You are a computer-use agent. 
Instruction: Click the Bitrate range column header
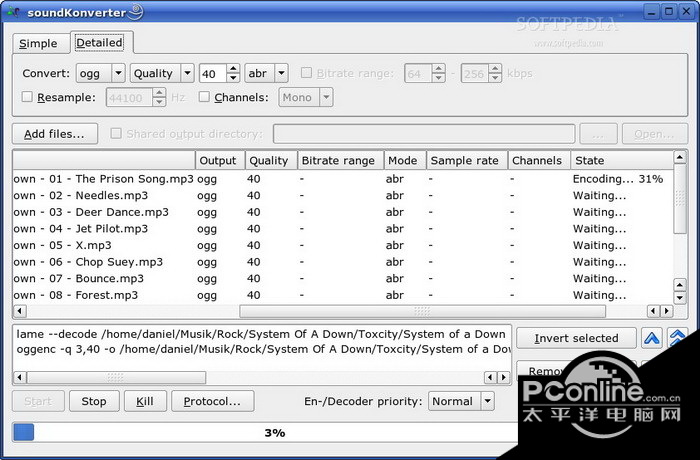[x=341, y=161]
